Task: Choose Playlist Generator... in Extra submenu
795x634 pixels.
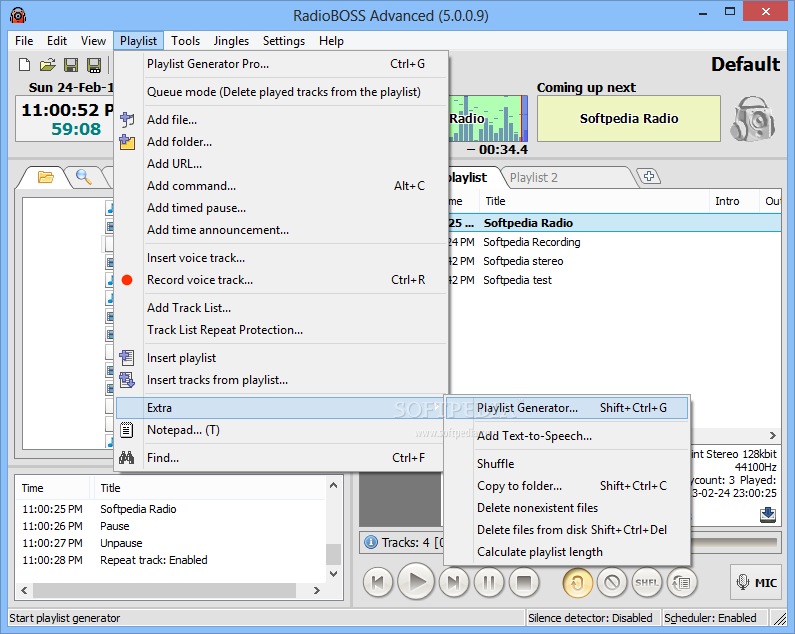Action: [x=566, y=408]
